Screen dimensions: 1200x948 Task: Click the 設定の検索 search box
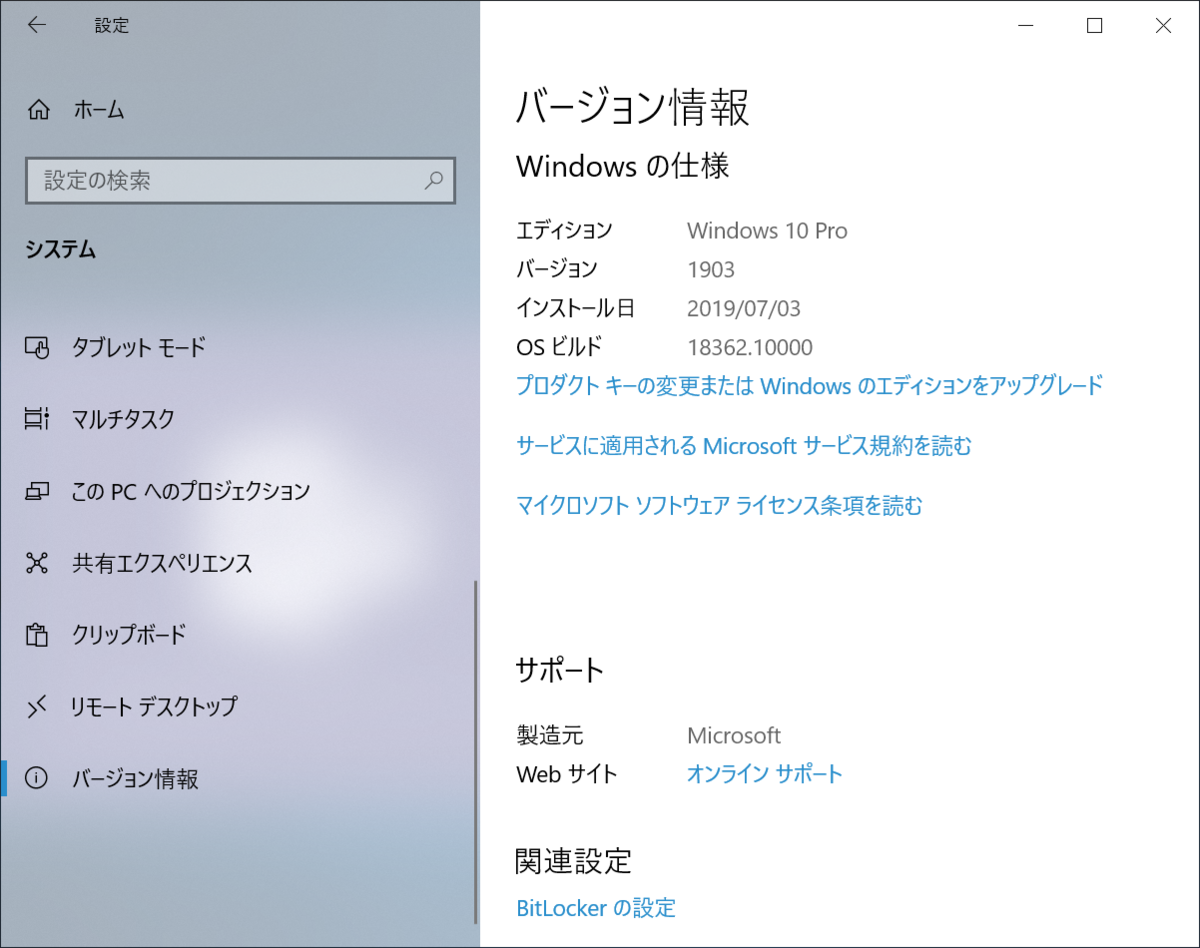click(240, 181)
